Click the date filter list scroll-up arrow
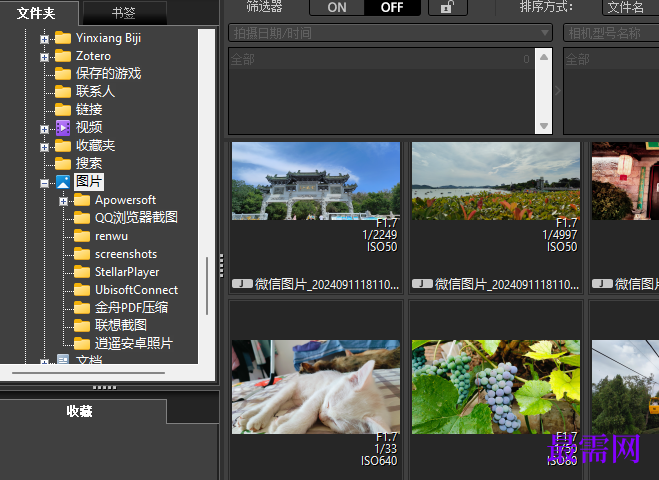The image size is (659, 480). pyautogui.click(x=544, y=57)
